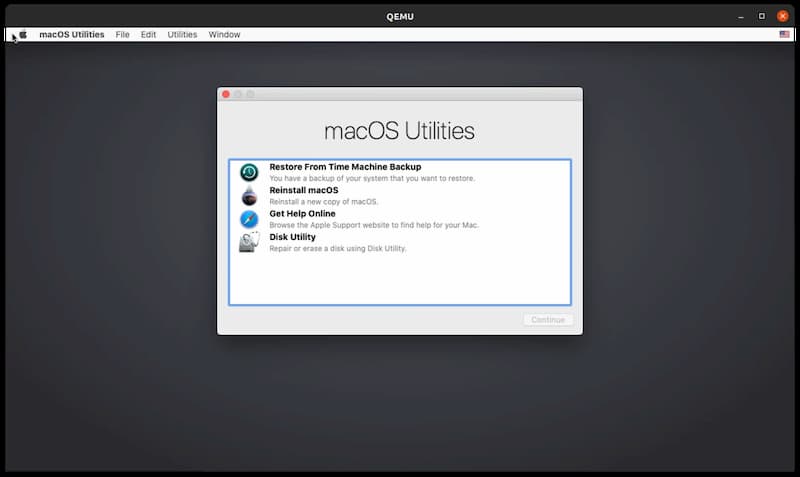
Task: Open the Window menu
Action: click(224, 35)
